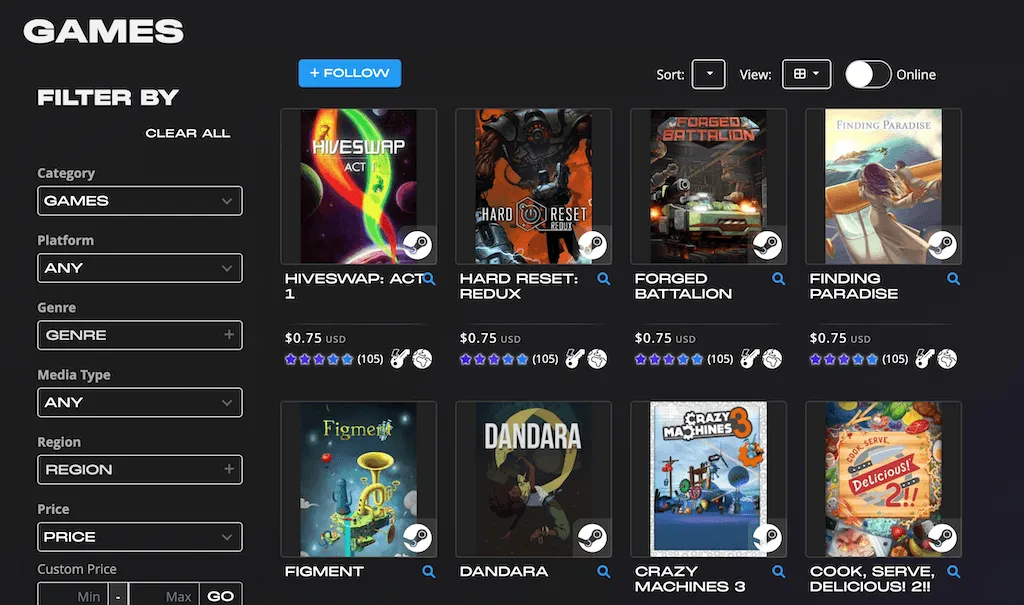Image resolution: width=1024 pixels, height=605 pixels.
Task: Toggle the Online switch
Action: click(x=867, y=74)
